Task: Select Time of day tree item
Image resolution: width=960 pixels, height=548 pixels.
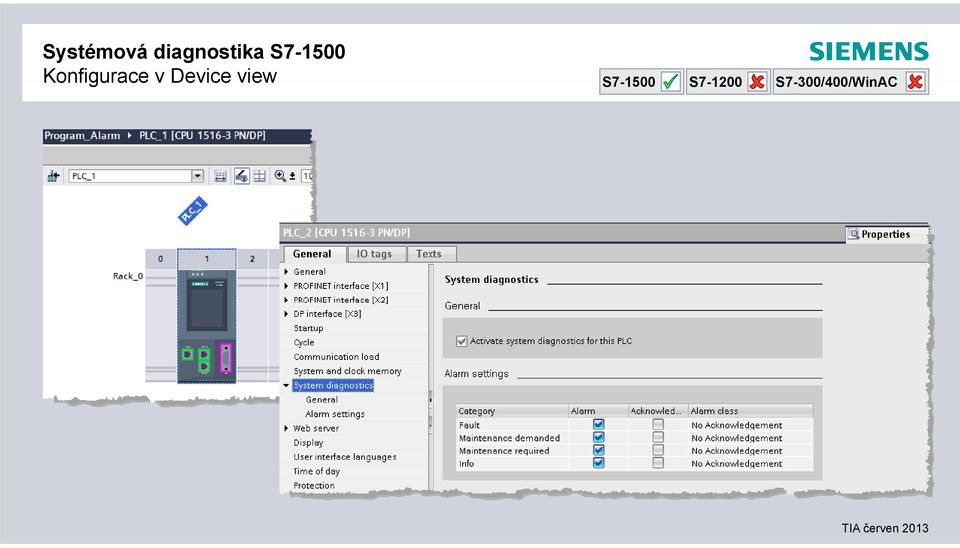Action: [316, 471]
